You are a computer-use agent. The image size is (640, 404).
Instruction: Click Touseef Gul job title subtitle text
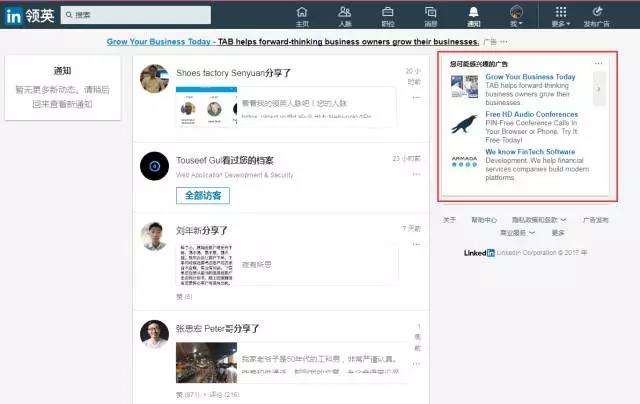click(235, 175)
